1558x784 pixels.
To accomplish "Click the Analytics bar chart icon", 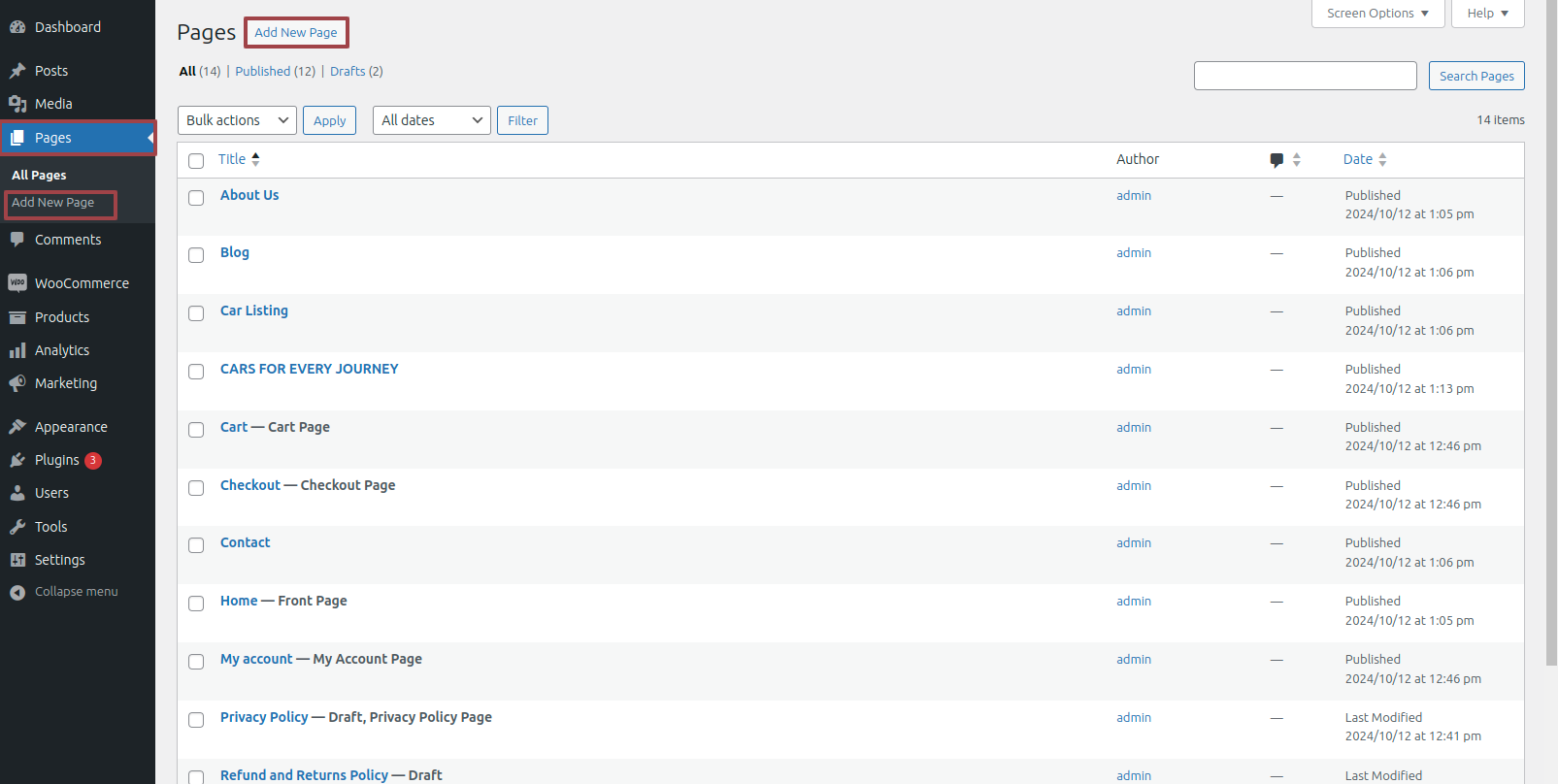I will pos(17,350).
